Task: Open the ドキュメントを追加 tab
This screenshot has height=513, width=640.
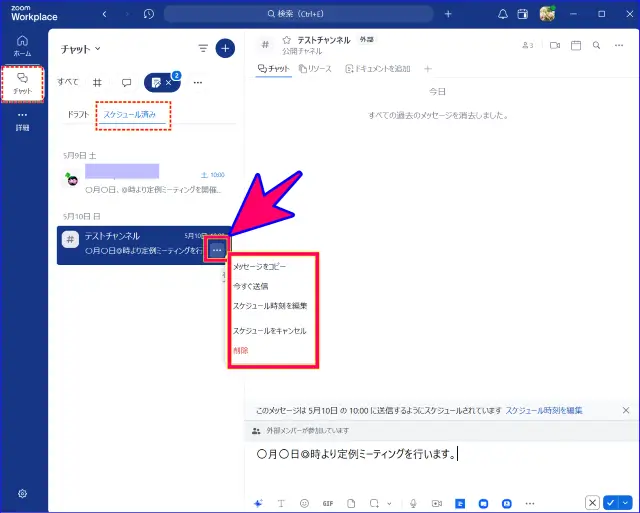Action: (x=378, y=69)
